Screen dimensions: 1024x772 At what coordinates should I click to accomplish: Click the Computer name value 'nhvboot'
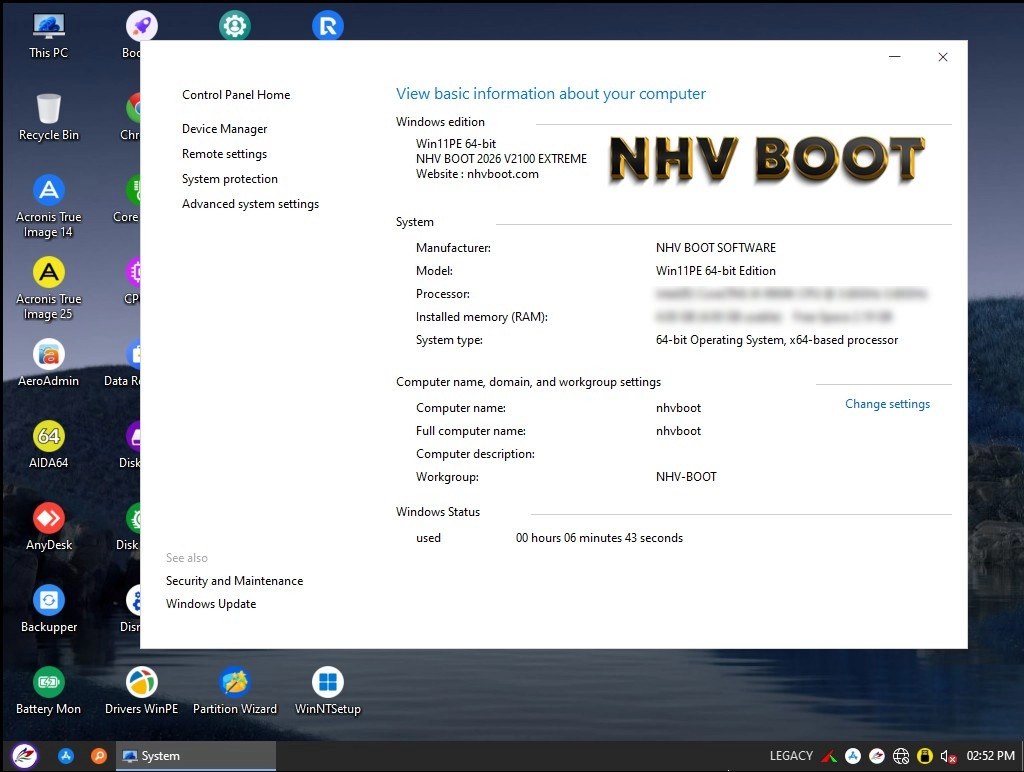pos(678,408)
